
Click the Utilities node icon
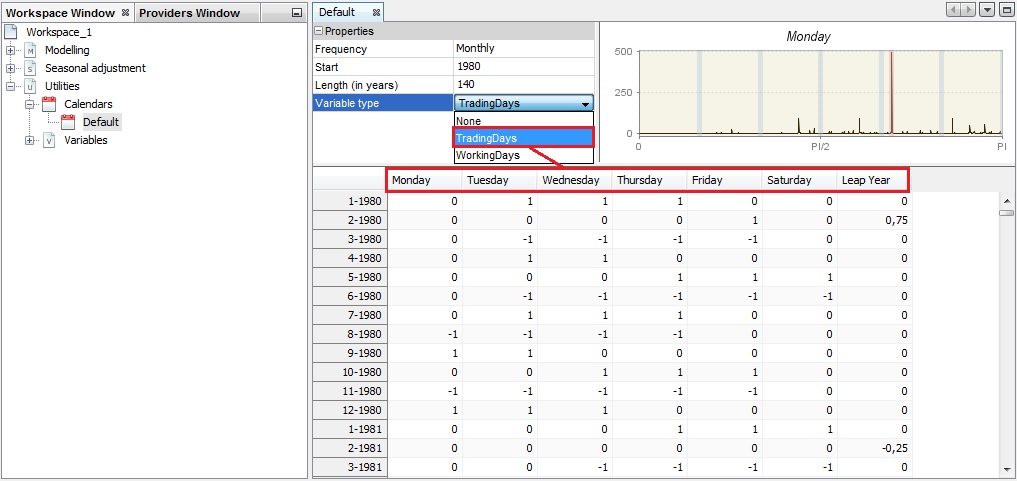(x=30, y=86)
